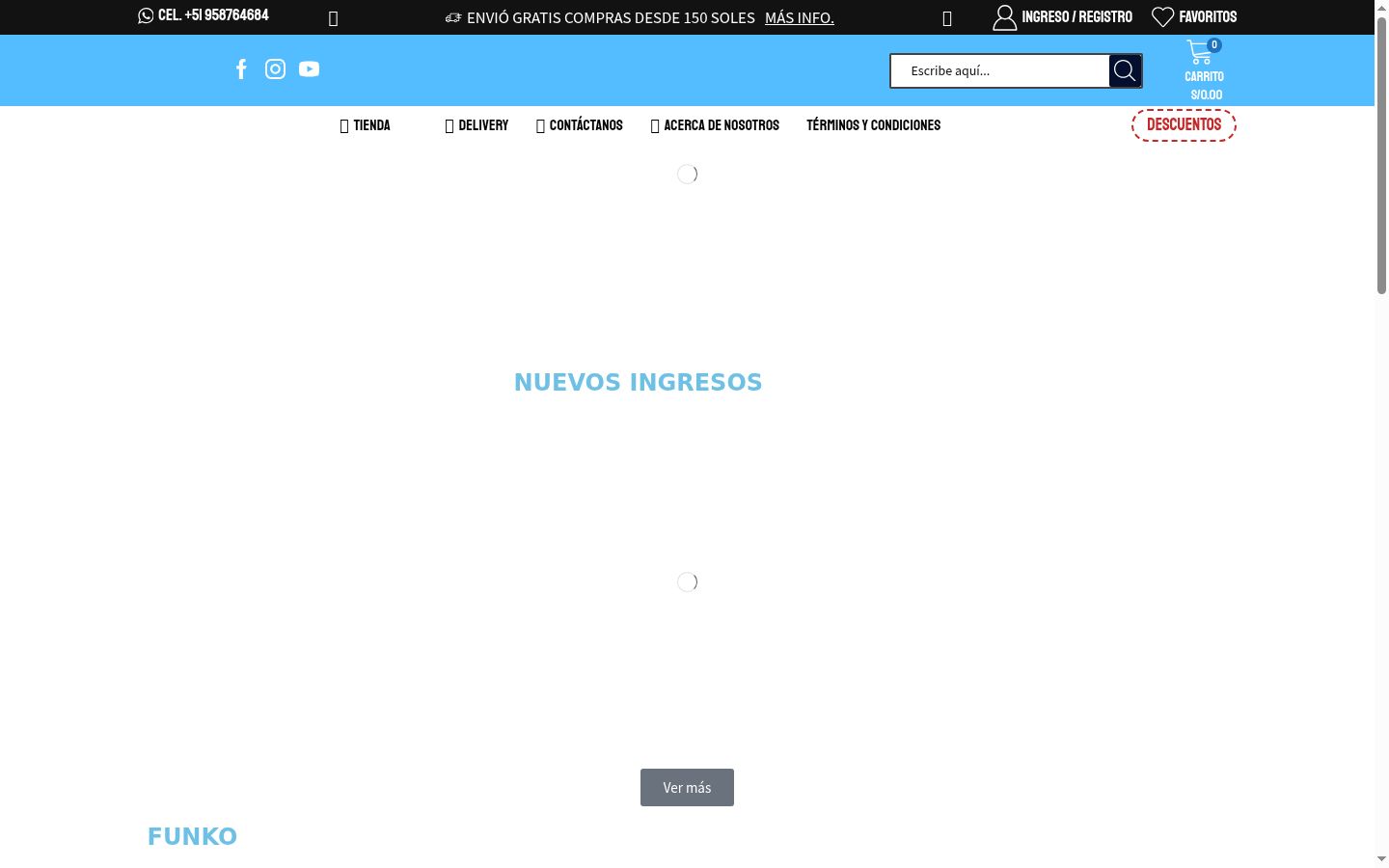Click the Ver más button
Screen dimensions: 1389x868
(x=687, y=787)
